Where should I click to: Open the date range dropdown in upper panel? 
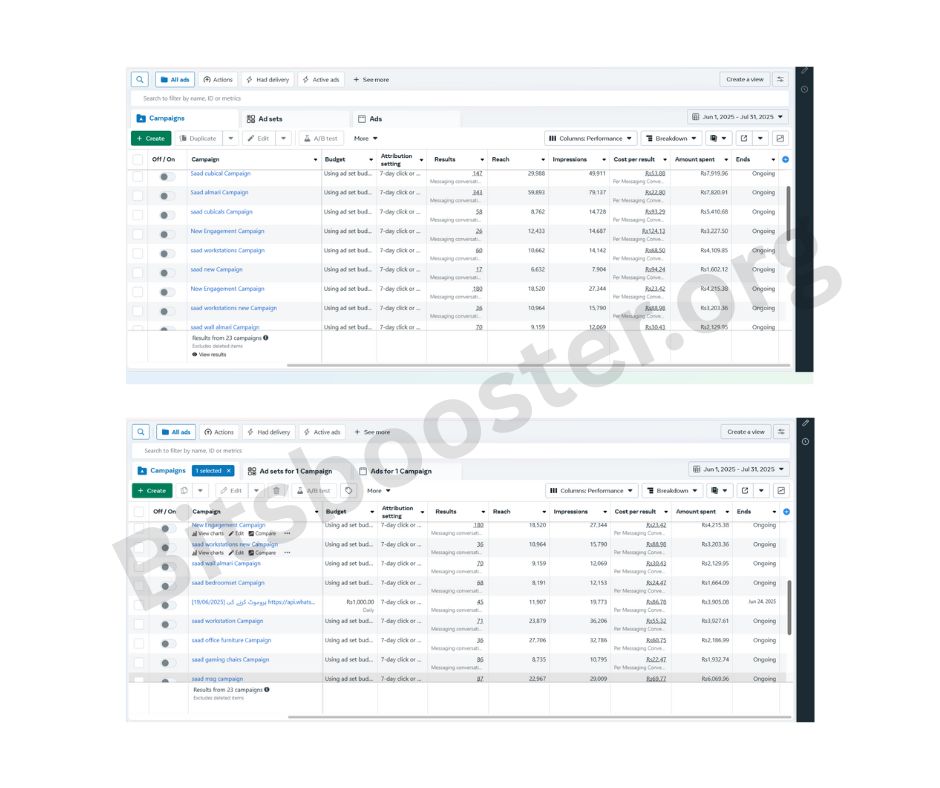point(738,117)
